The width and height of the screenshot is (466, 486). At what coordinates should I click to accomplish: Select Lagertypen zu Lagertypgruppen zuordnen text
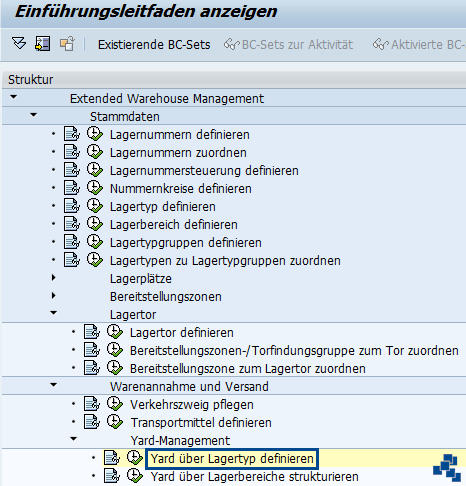point(225,261)
